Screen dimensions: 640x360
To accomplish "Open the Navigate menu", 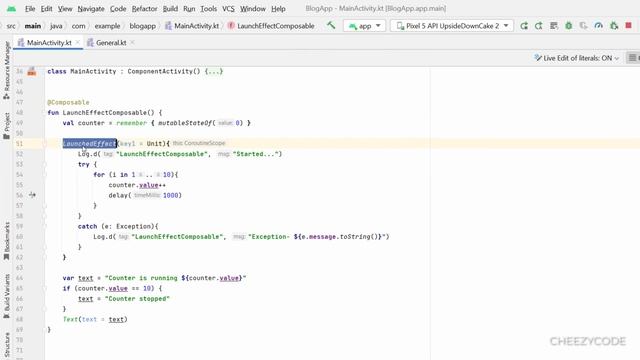I will [x=91, y=9].
